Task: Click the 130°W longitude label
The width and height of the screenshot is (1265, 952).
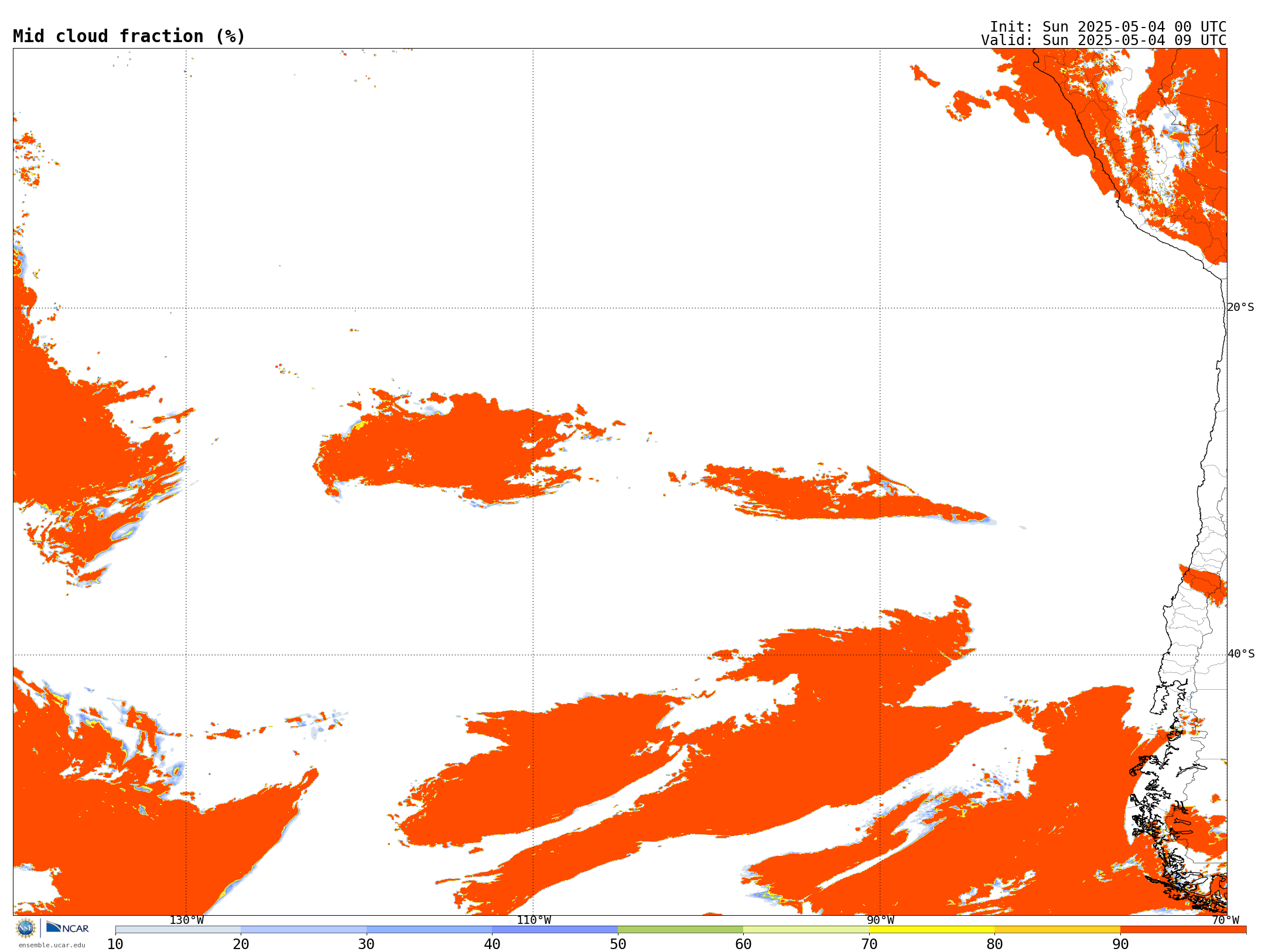Action: (x=187, y=920)
